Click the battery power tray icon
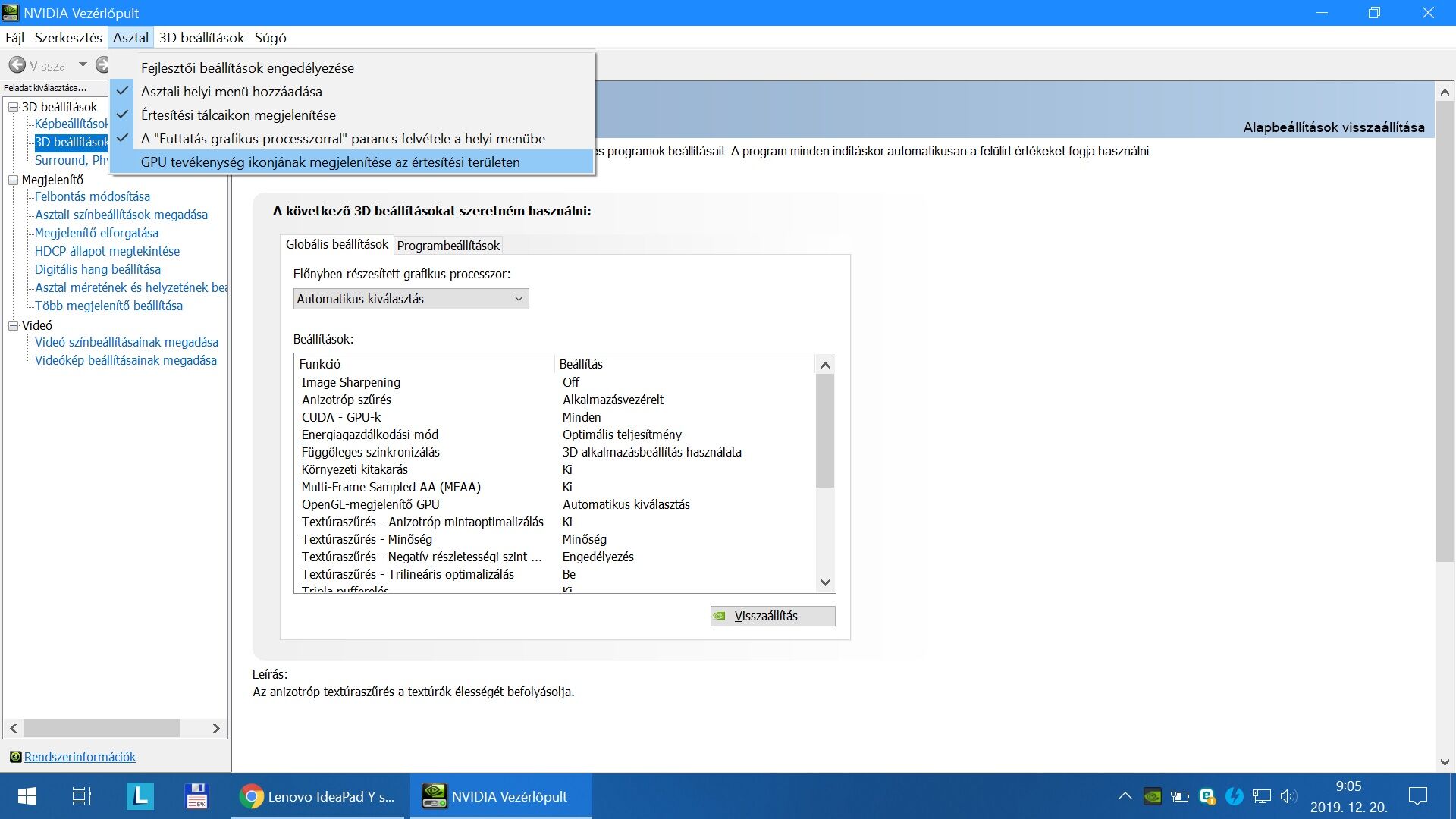 point(1179,796)
